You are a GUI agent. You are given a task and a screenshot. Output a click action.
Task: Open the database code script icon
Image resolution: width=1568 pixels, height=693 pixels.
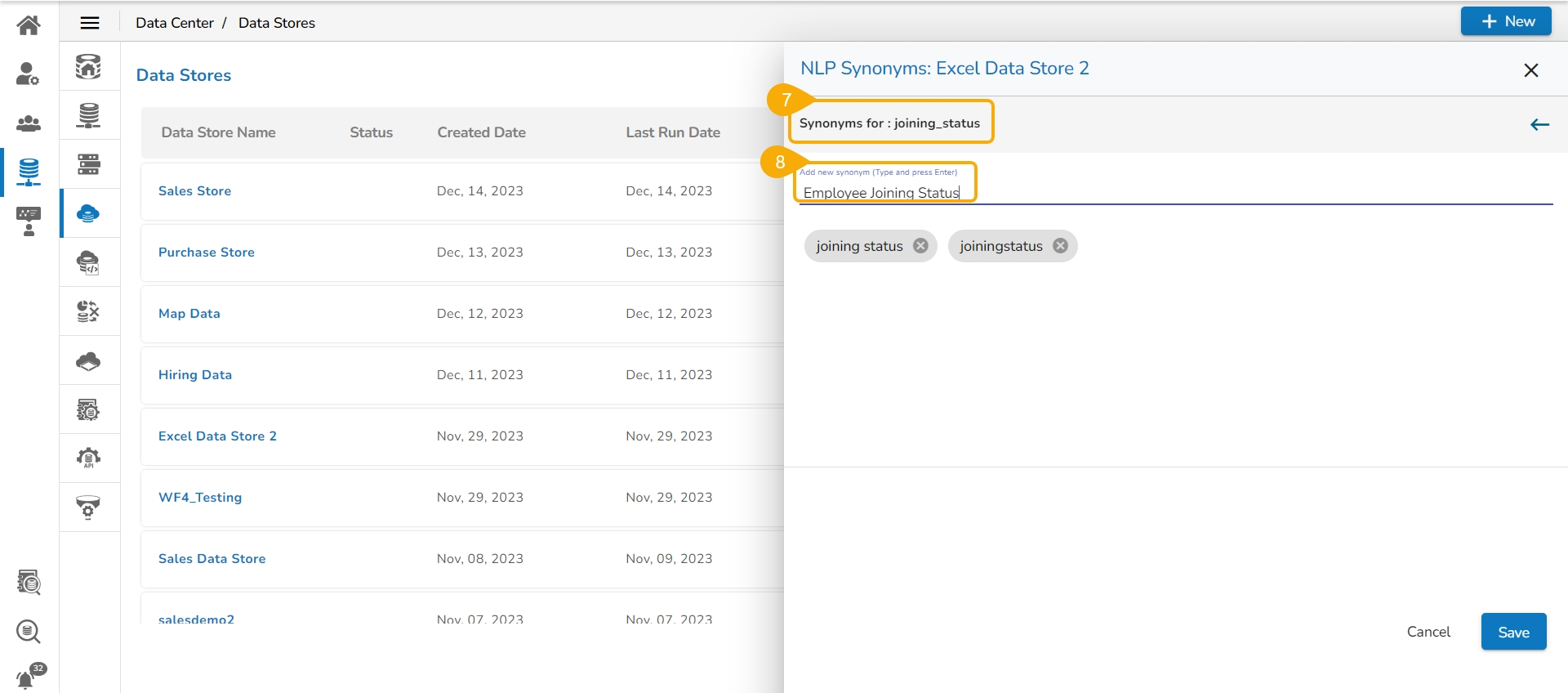[x=88, y=262]
